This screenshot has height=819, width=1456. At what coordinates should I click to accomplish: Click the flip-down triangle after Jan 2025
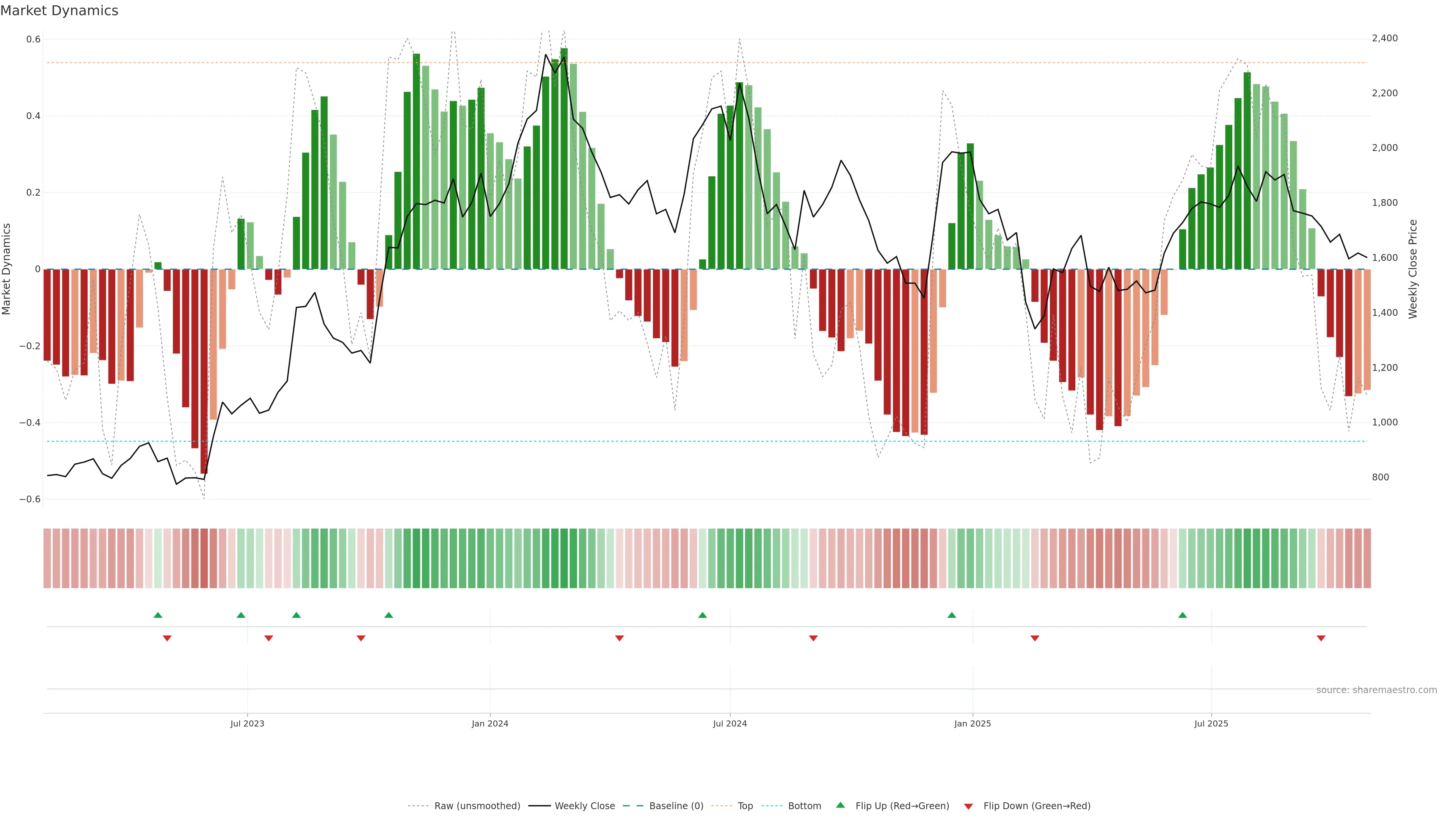[x=1034, y=638]
